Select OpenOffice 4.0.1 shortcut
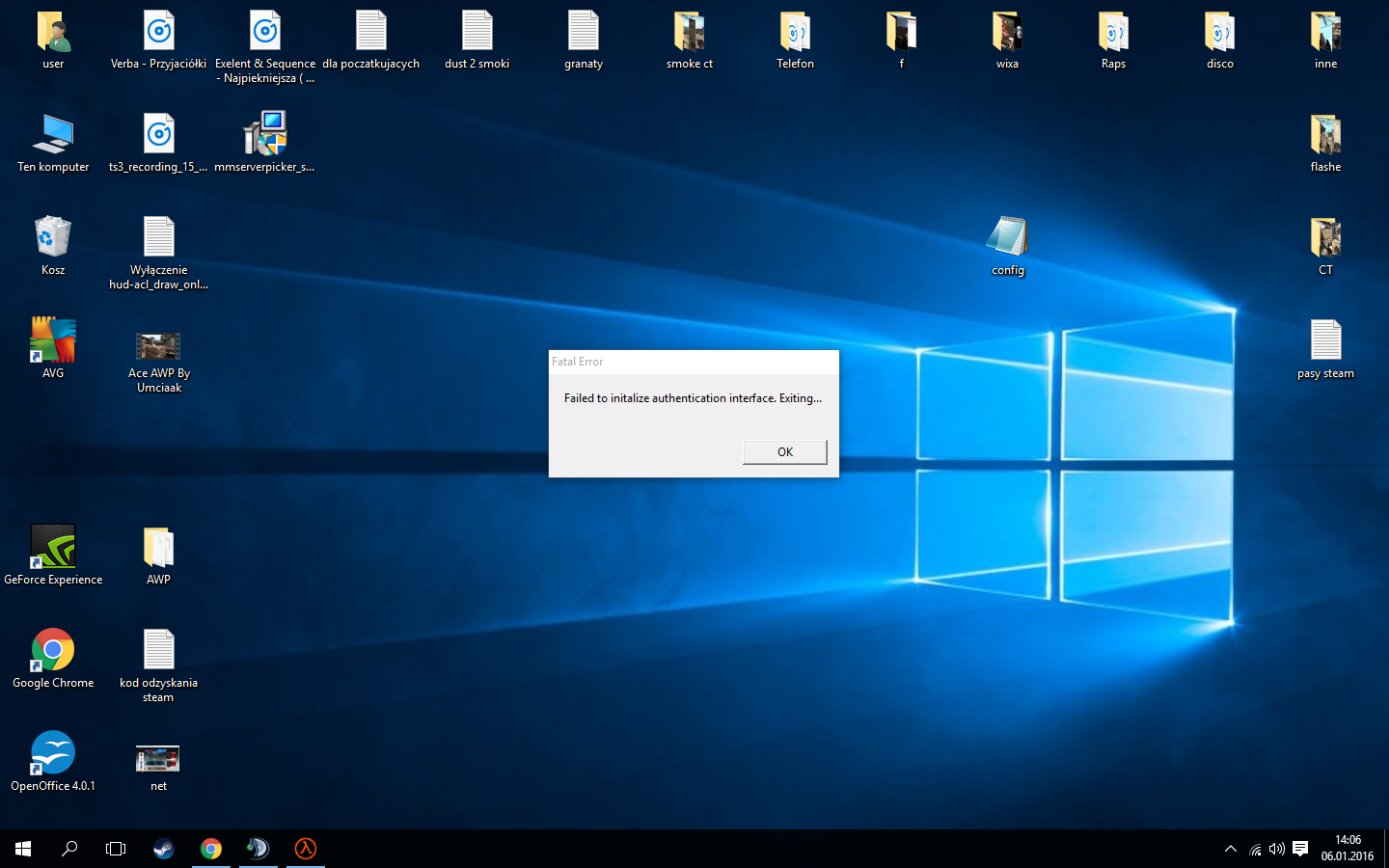Screen dimensions: 1389x868 tap(53, 762)
